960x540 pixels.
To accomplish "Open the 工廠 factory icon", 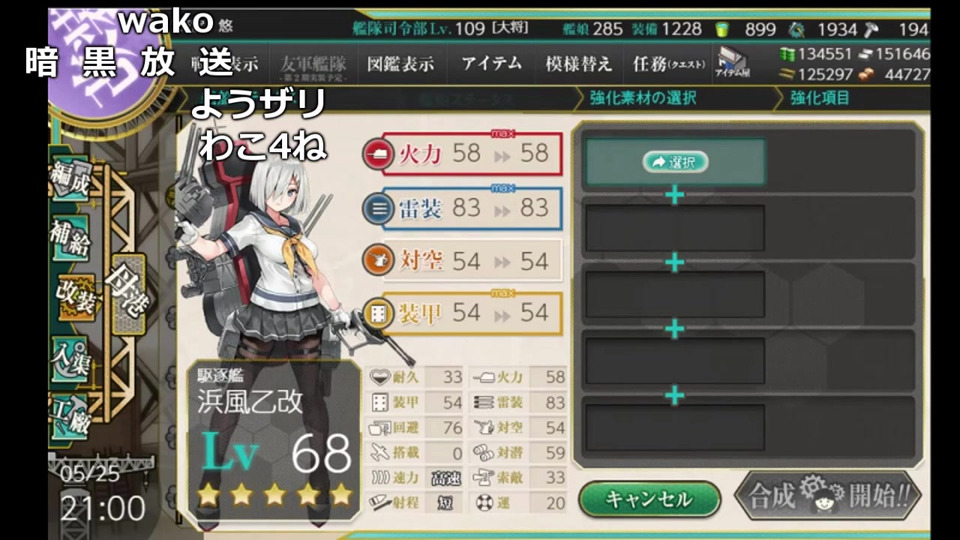I will click(70, 418).
